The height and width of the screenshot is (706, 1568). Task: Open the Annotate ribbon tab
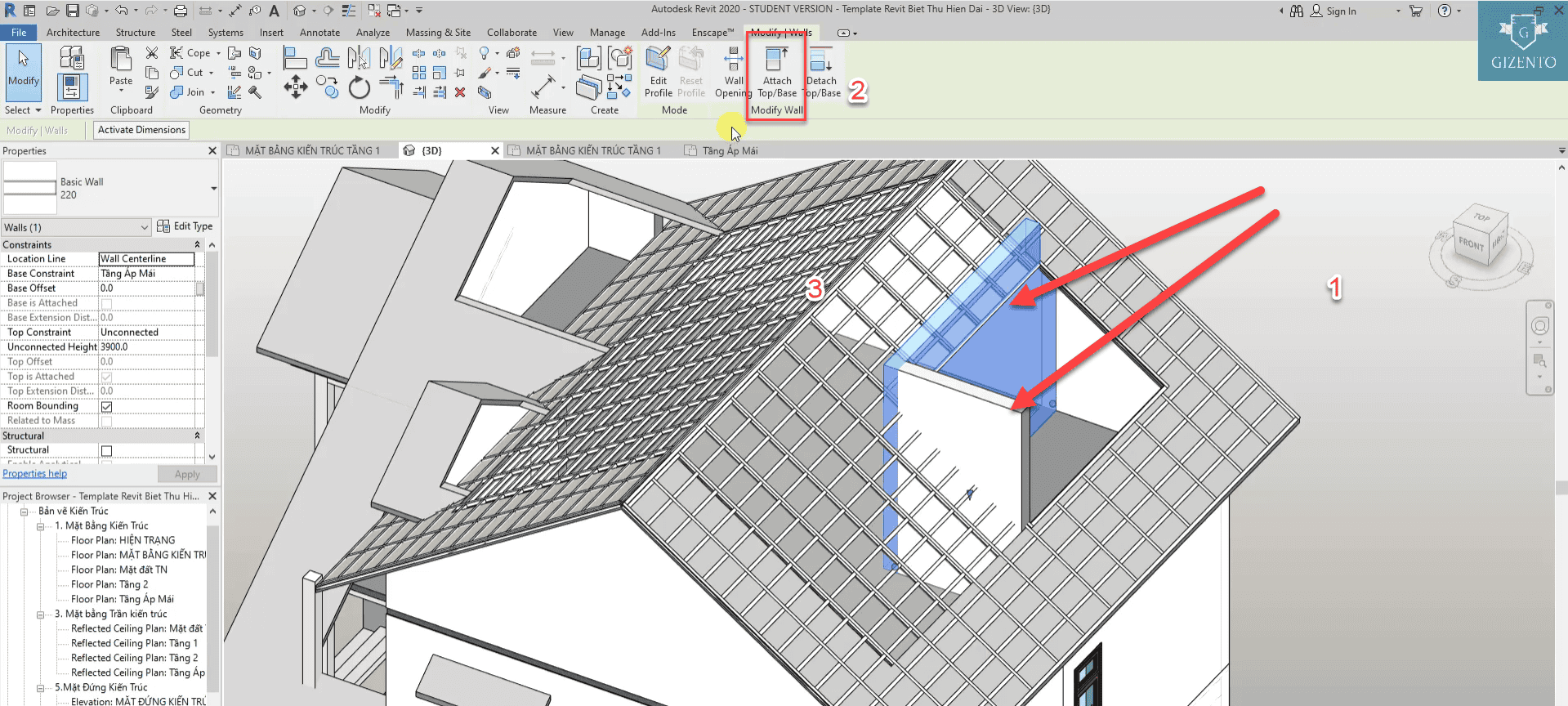(319, 33)
